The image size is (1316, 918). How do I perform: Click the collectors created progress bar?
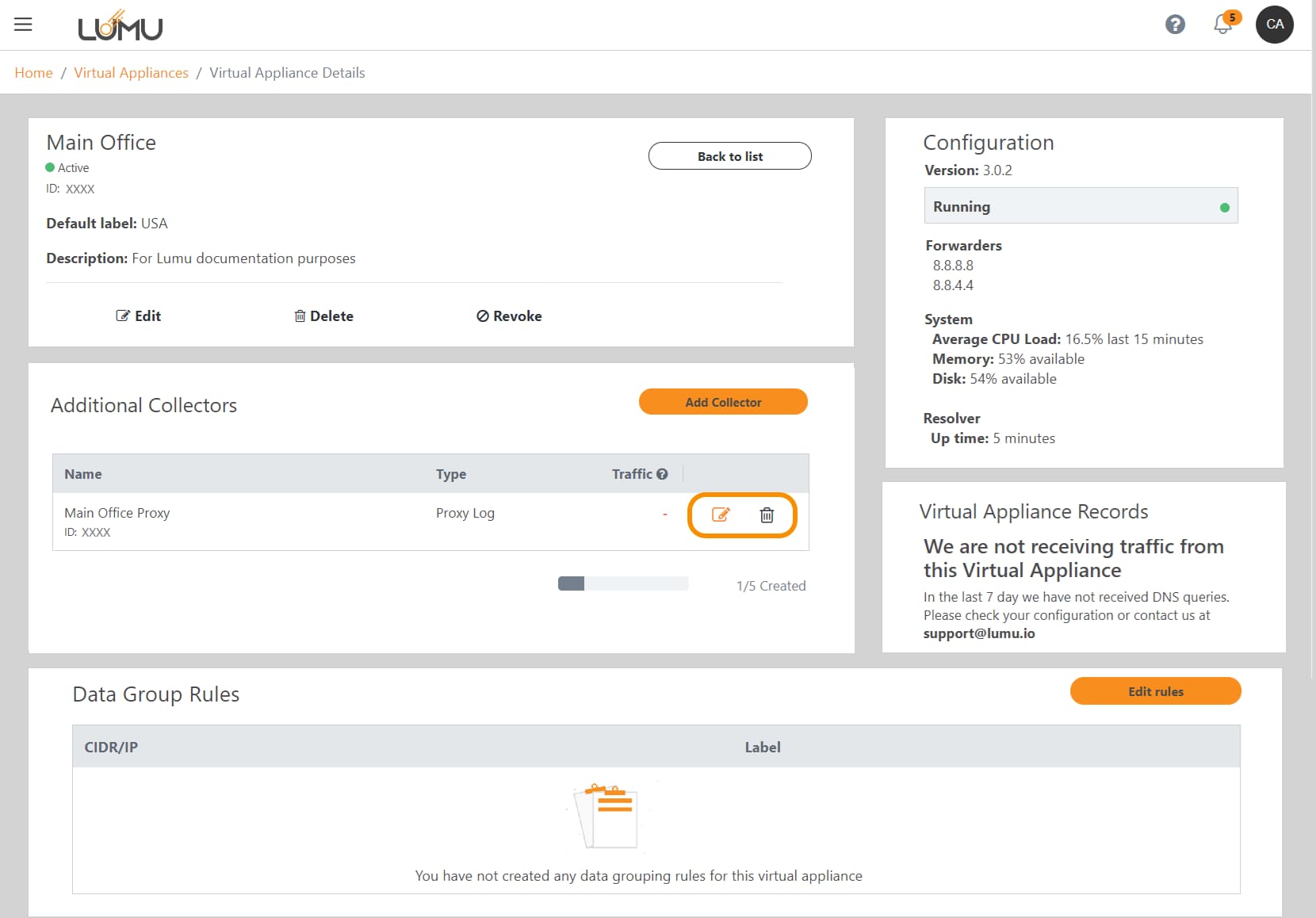(x=622, y=584)
